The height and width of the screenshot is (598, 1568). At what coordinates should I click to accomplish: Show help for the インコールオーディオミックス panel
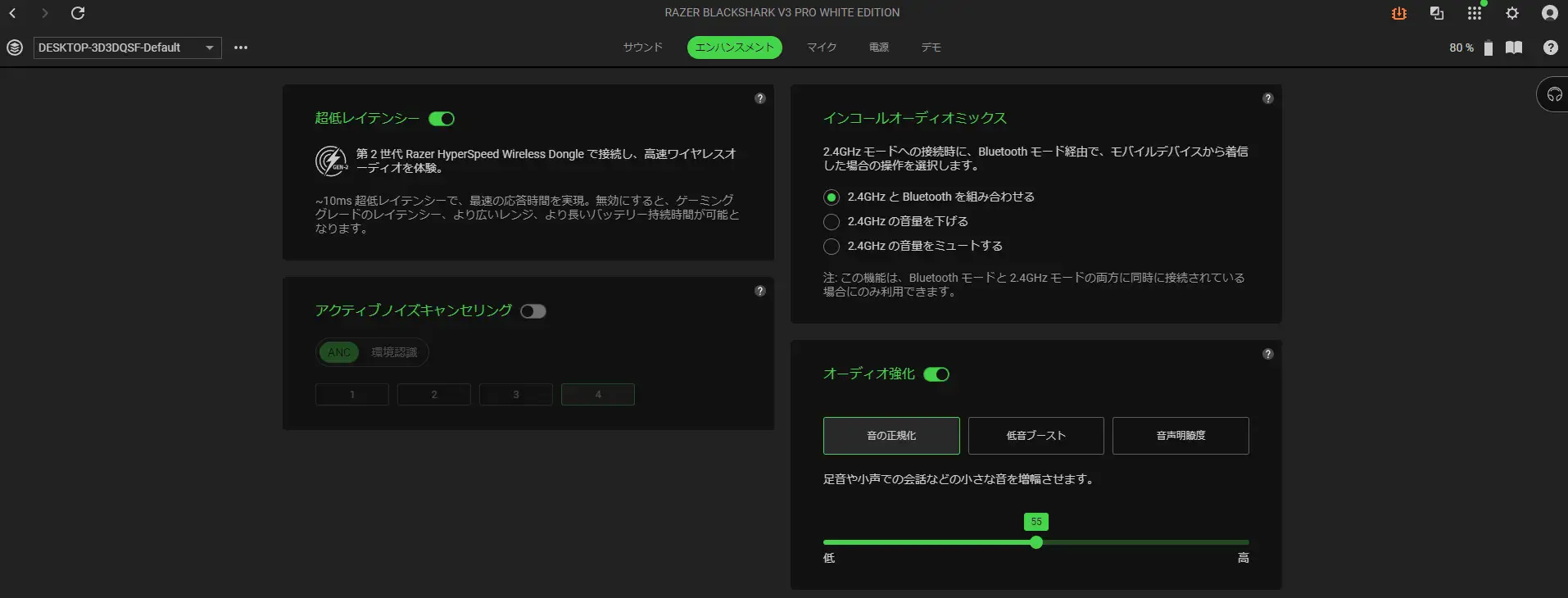(x=1268, y=98)
